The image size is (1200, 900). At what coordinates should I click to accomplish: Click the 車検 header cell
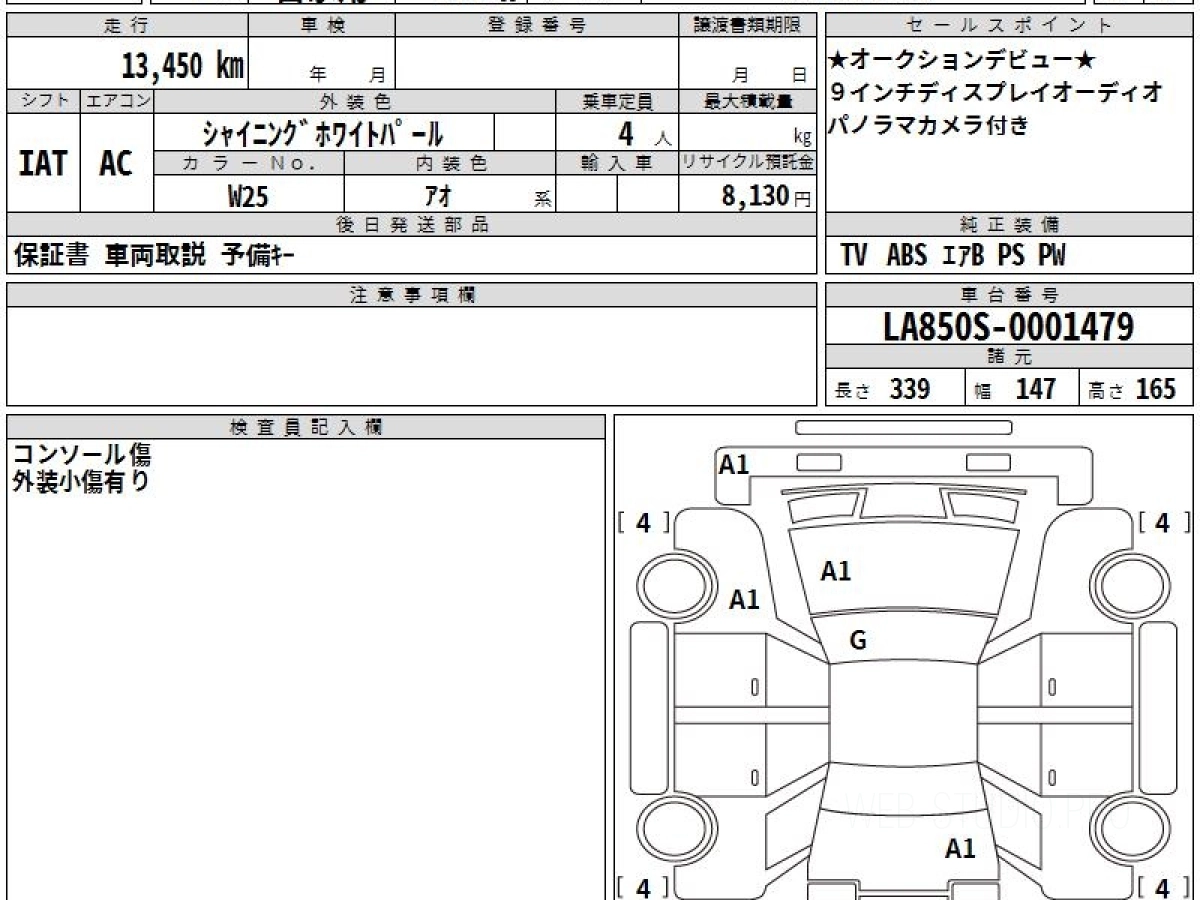(322, 26)
